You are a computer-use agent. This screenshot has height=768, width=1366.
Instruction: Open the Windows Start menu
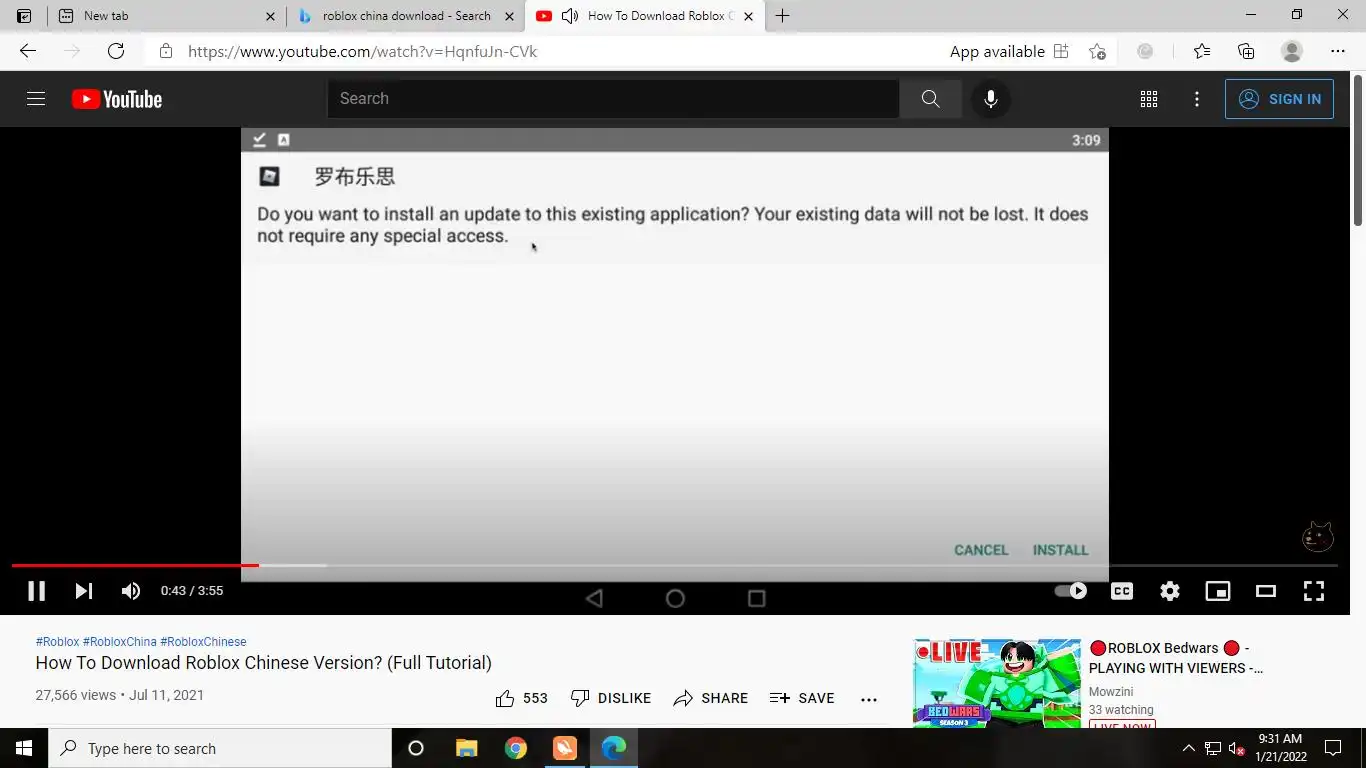[x=24, y=748]
